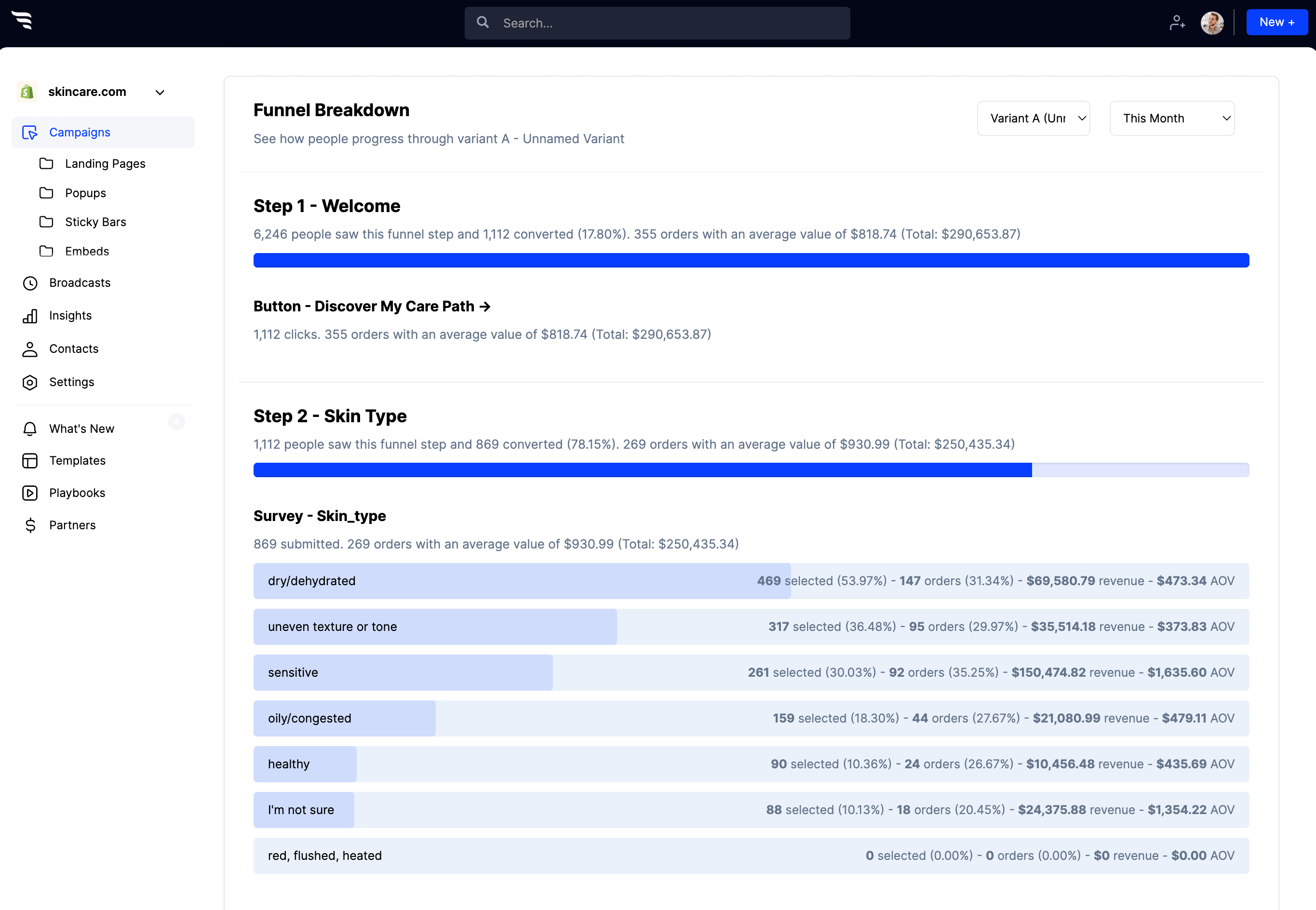1316x910 pixels.
Task: Click the Settings hexagon icon
Action: (x=30, y=383)
